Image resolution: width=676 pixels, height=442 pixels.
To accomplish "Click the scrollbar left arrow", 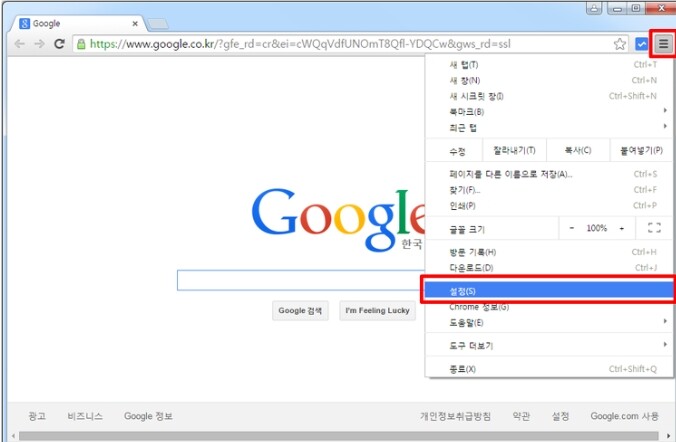I will (13, 436).
